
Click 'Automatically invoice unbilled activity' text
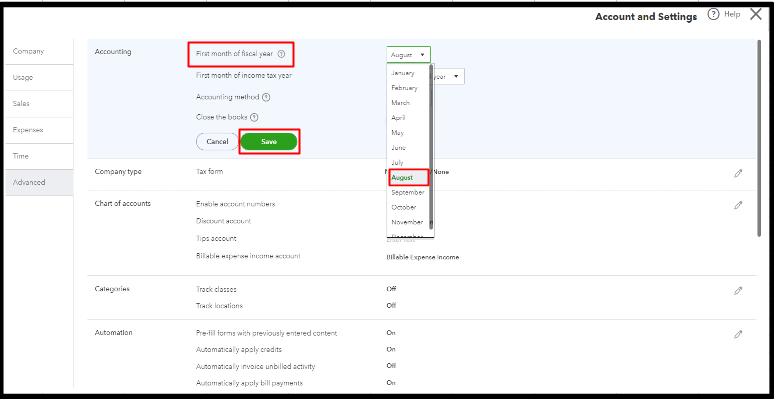pyautogui.click(x=256, y=366)
